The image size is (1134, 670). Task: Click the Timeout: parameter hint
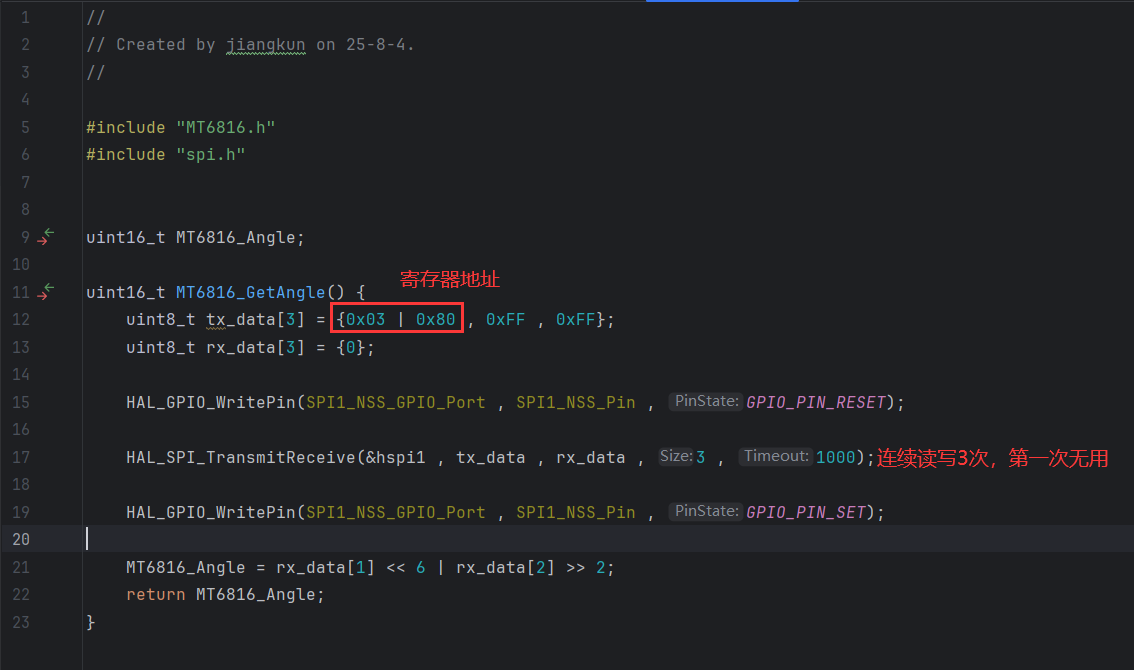(x=776, y=456)
